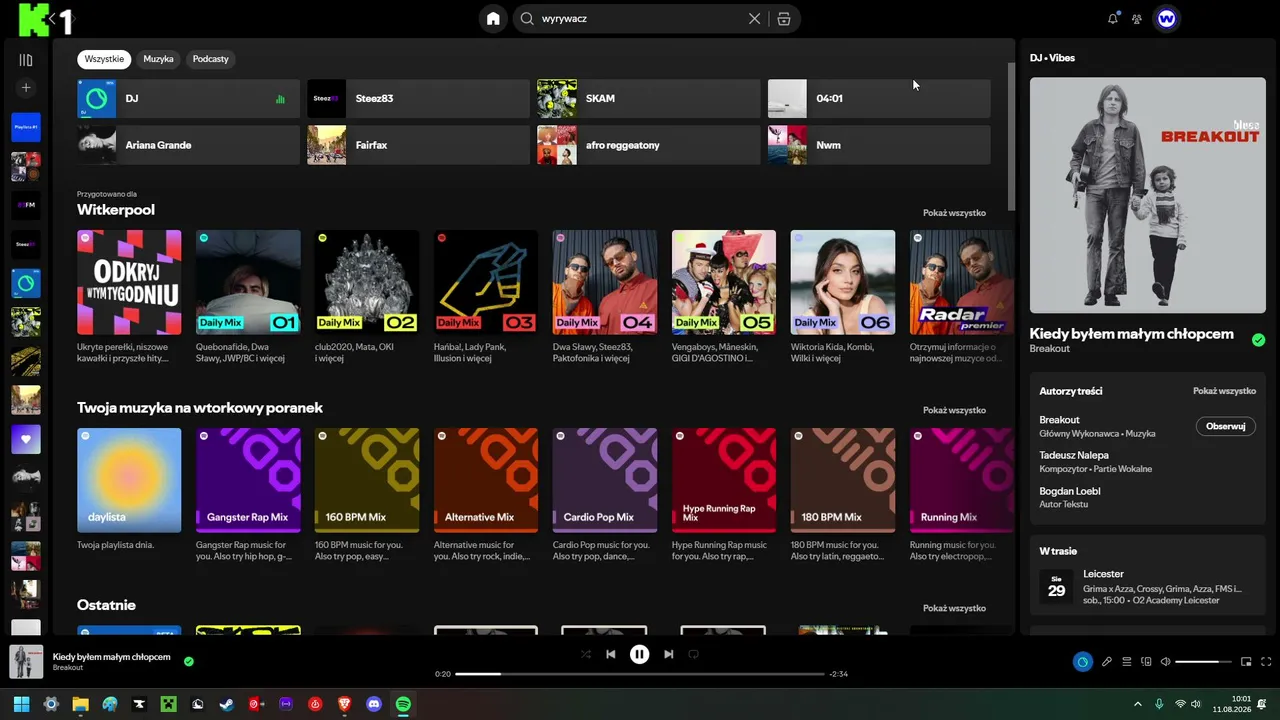1280x720 pixels.
Task: Open Friend Activity icon
Action: 1137,18
